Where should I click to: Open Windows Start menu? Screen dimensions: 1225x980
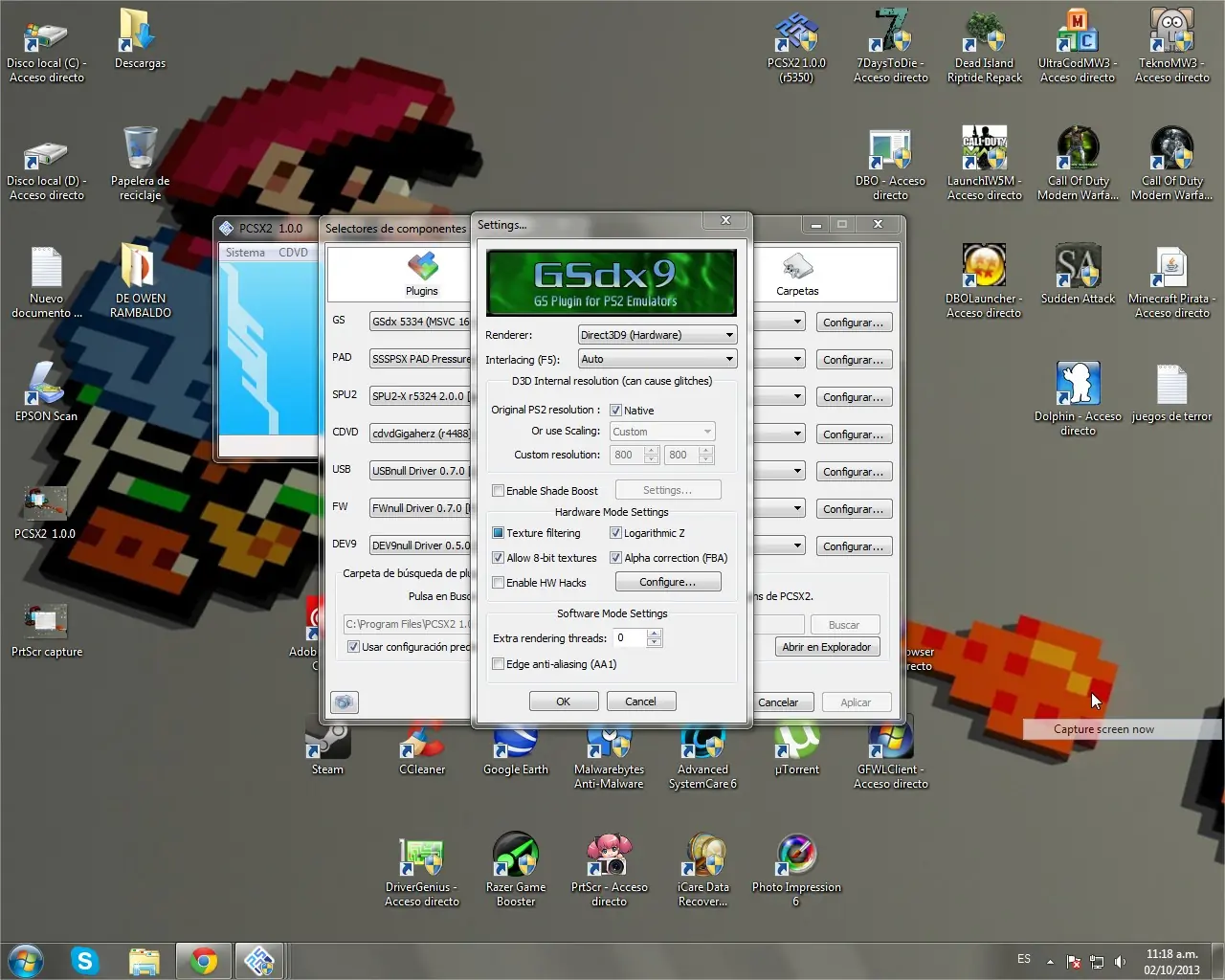[x=25, y=960]
